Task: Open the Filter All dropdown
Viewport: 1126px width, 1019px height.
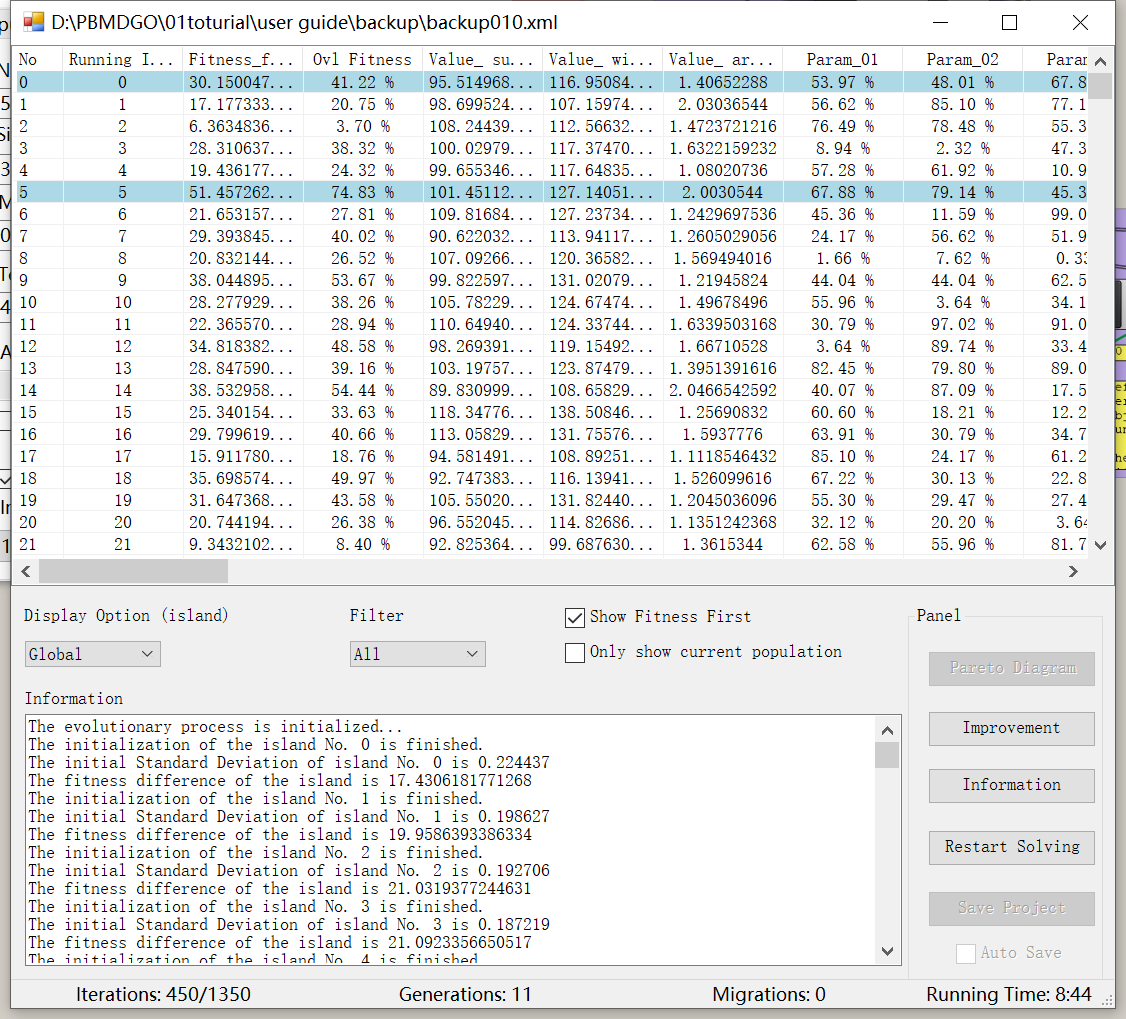Action: 418,654
